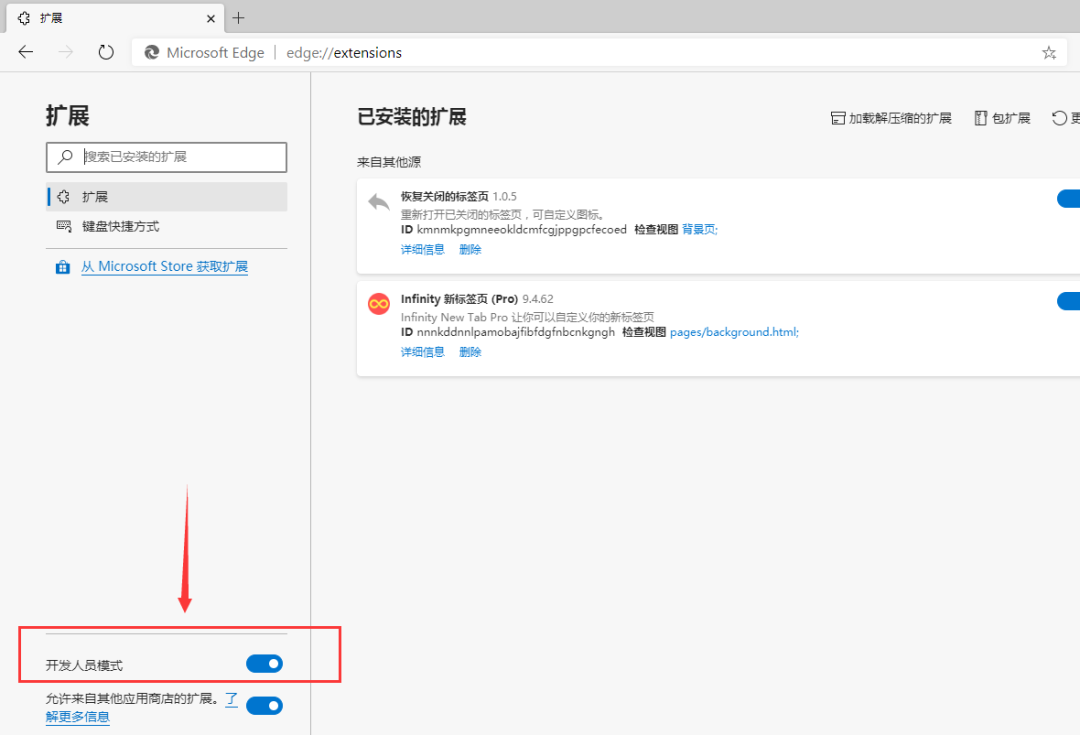
Task: Close the 扩展 tab
Action: tap(211, 19)
